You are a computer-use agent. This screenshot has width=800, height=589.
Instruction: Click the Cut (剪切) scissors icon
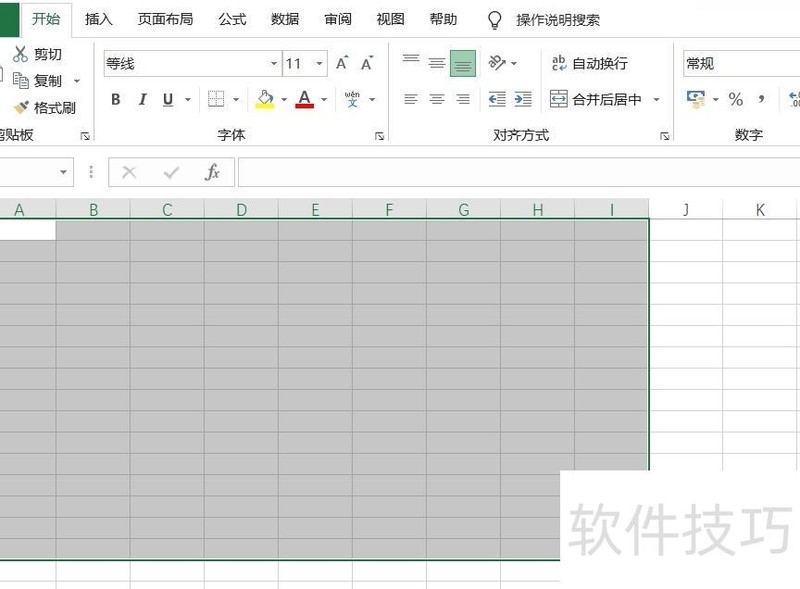click(21, 54)
